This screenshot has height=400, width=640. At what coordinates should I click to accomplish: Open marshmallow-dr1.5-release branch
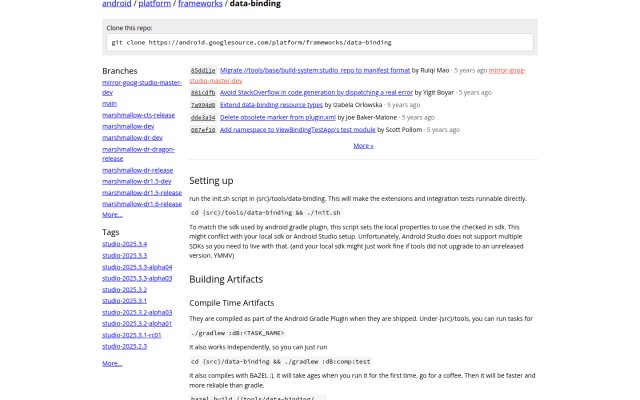tap(142, 193)
